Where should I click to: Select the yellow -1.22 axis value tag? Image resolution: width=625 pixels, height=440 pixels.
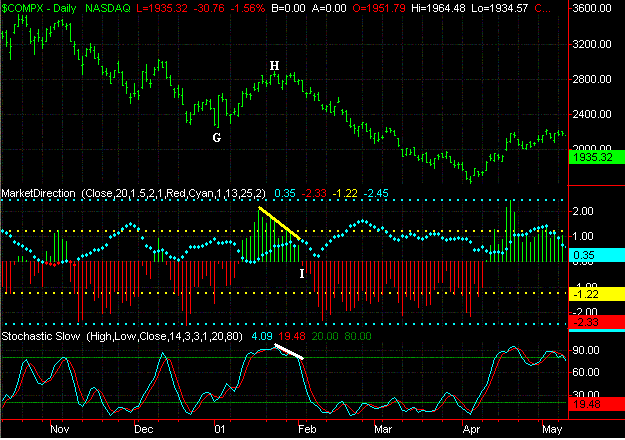(596, 294)
